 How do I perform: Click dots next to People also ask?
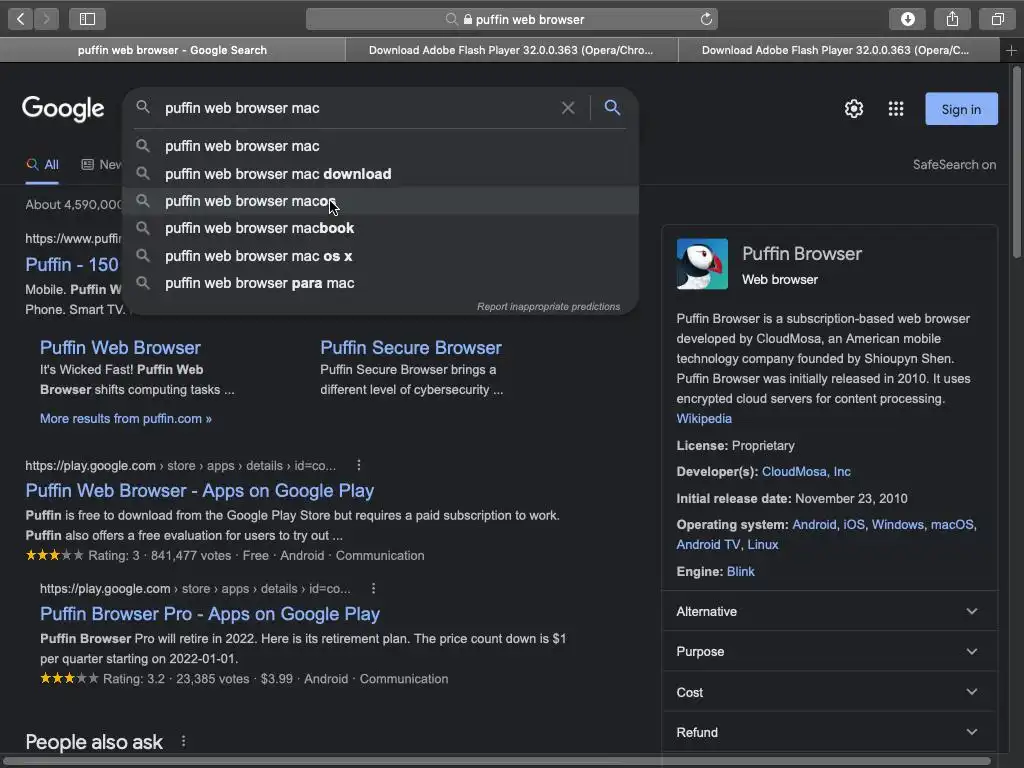[184, 741]
